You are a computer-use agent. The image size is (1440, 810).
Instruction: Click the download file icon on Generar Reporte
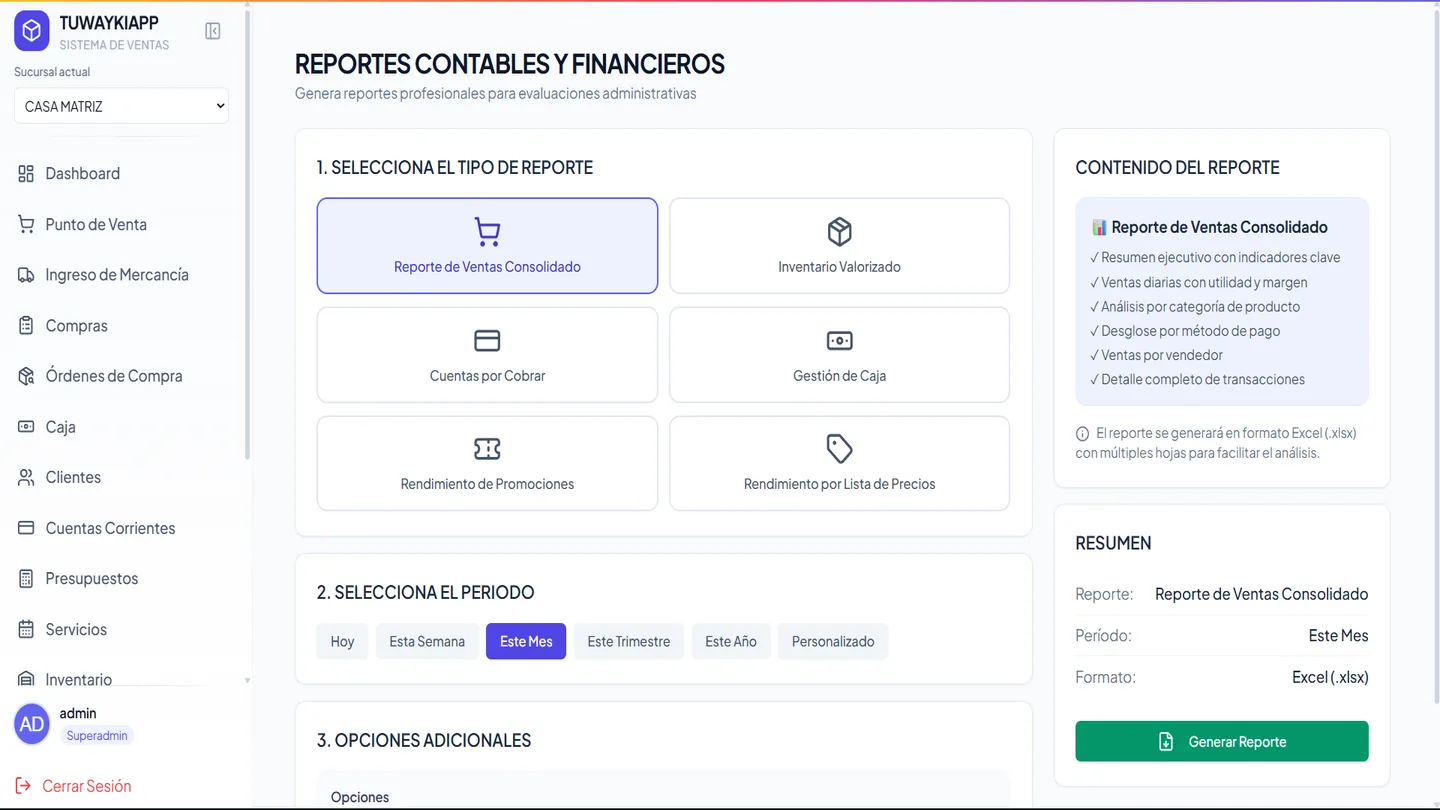[x=1166, y=742]
